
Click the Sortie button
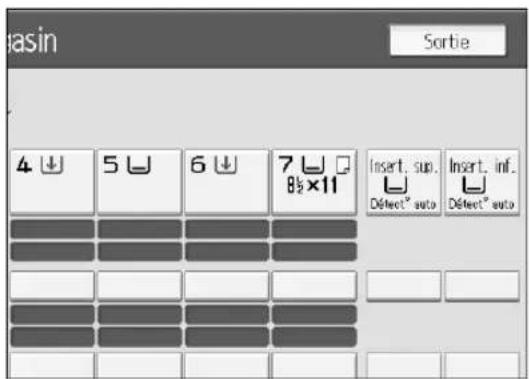447,40
